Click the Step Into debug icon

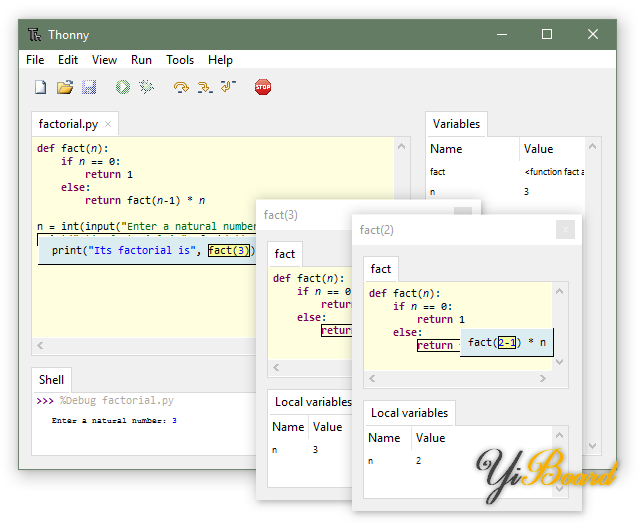(x=205, y=88)
